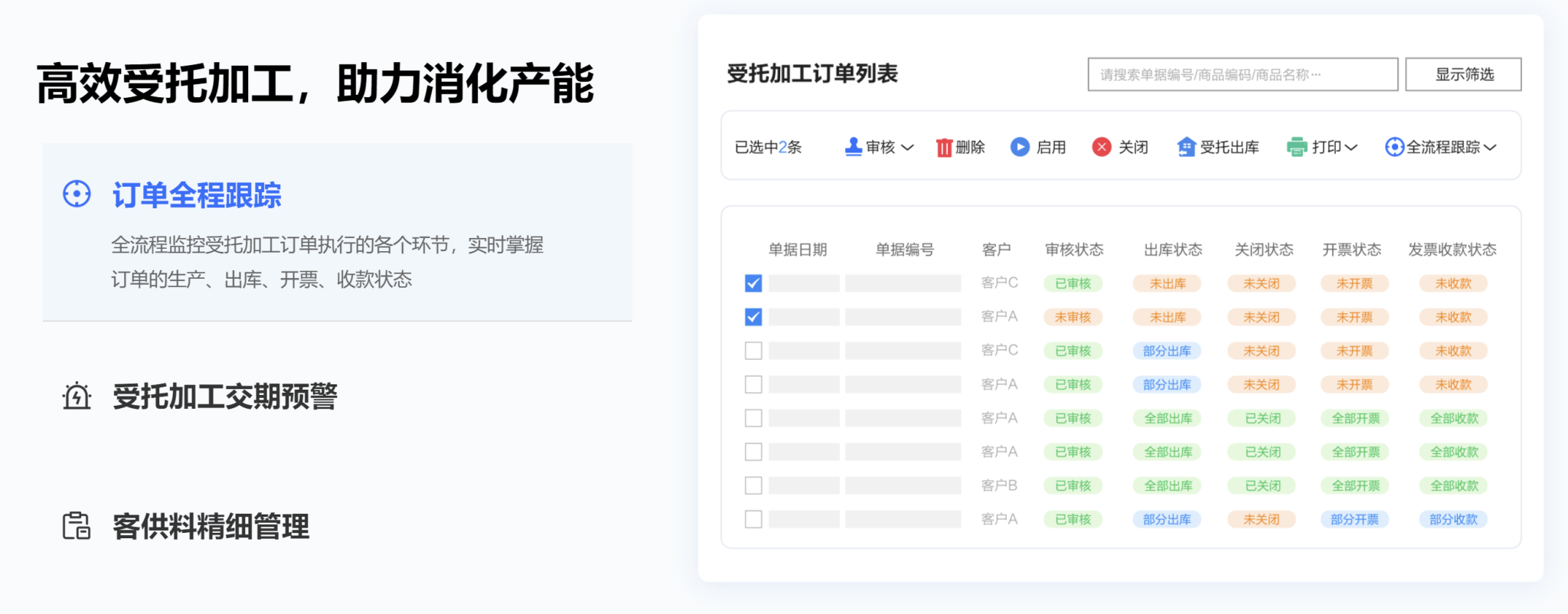This screenshot has height=614, width=1568.
Task: Expand the 全流程跟踪 dropdown chevron
Action: coord(1490,148)
